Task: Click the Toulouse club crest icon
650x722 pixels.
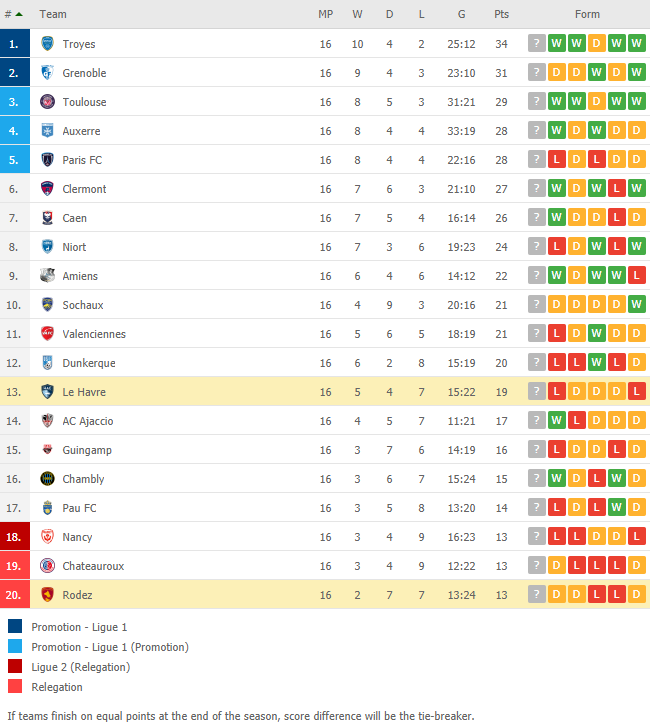Action: coord(47,102)
